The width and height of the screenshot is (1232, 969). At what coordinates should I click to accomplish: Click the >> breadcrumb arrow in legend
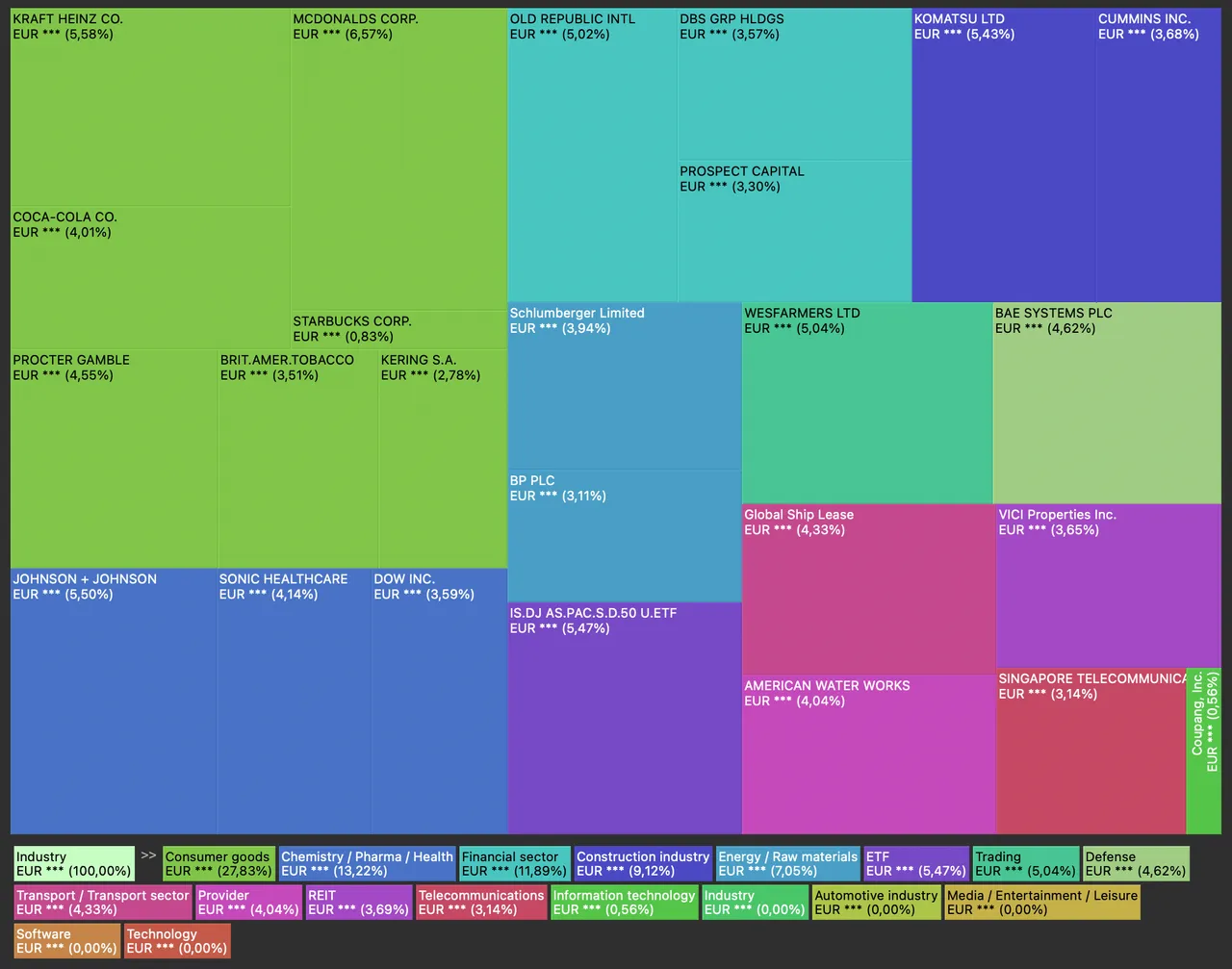pos(148,855)
